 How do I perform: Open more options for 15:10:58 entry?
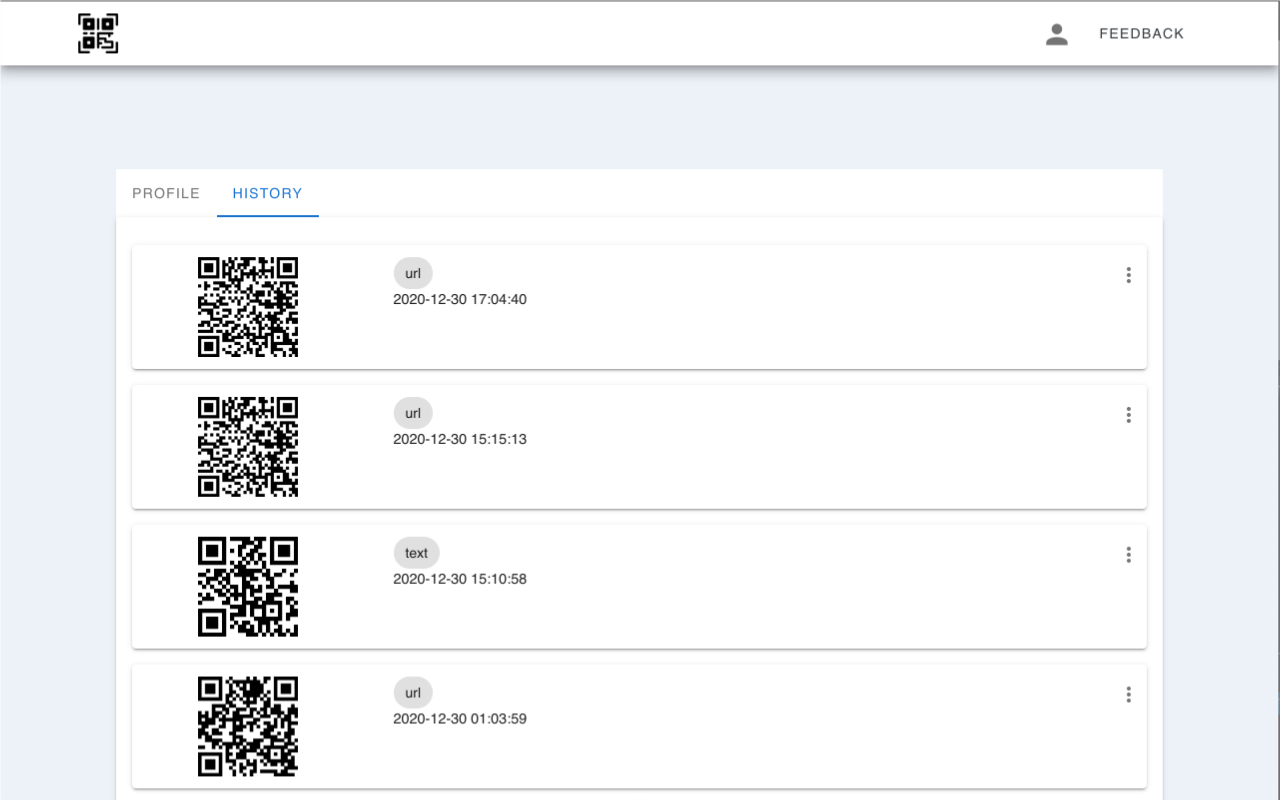pos(1128,555)
